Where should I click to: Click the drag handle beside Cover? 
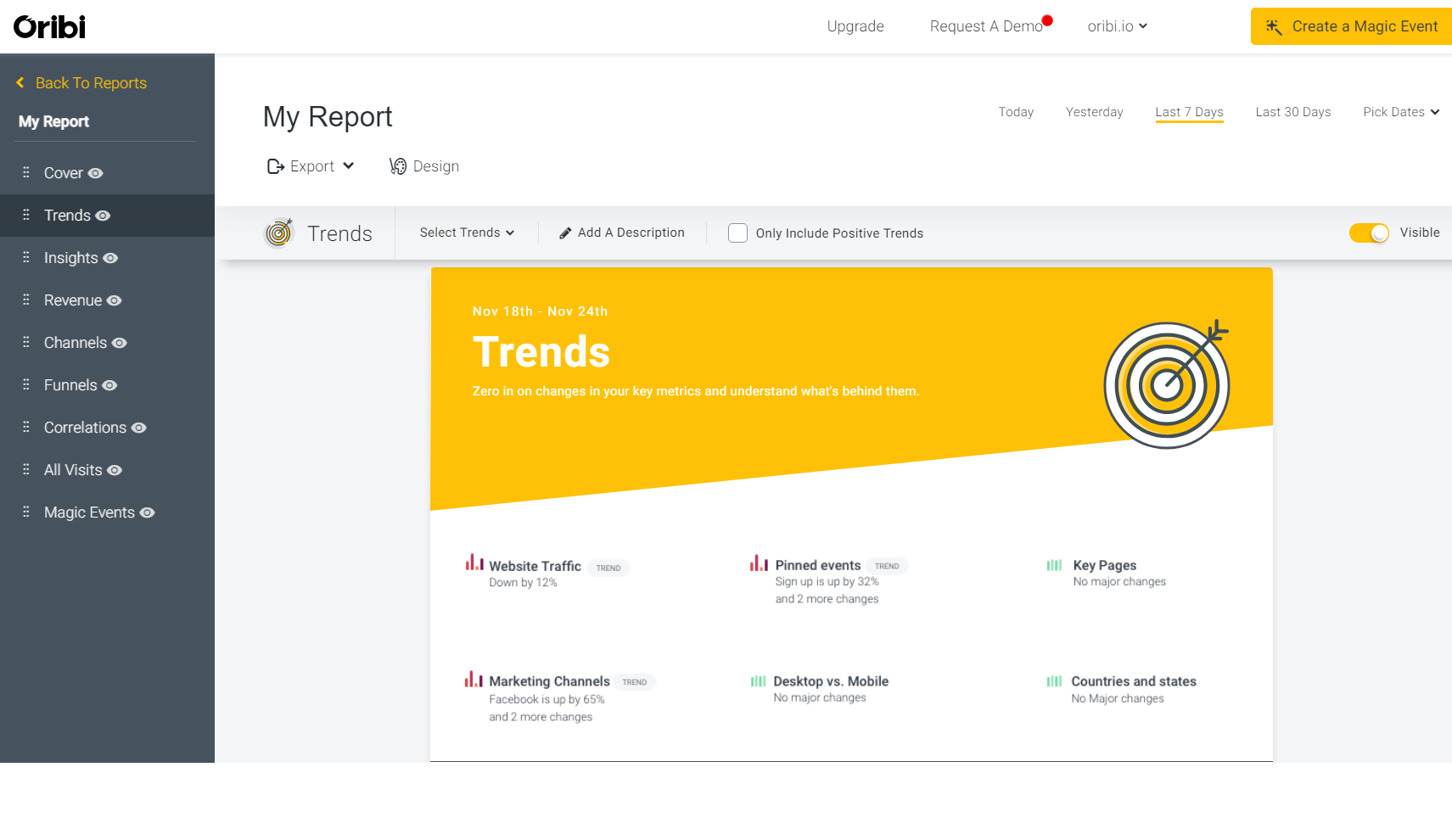[x=26, y=172]
